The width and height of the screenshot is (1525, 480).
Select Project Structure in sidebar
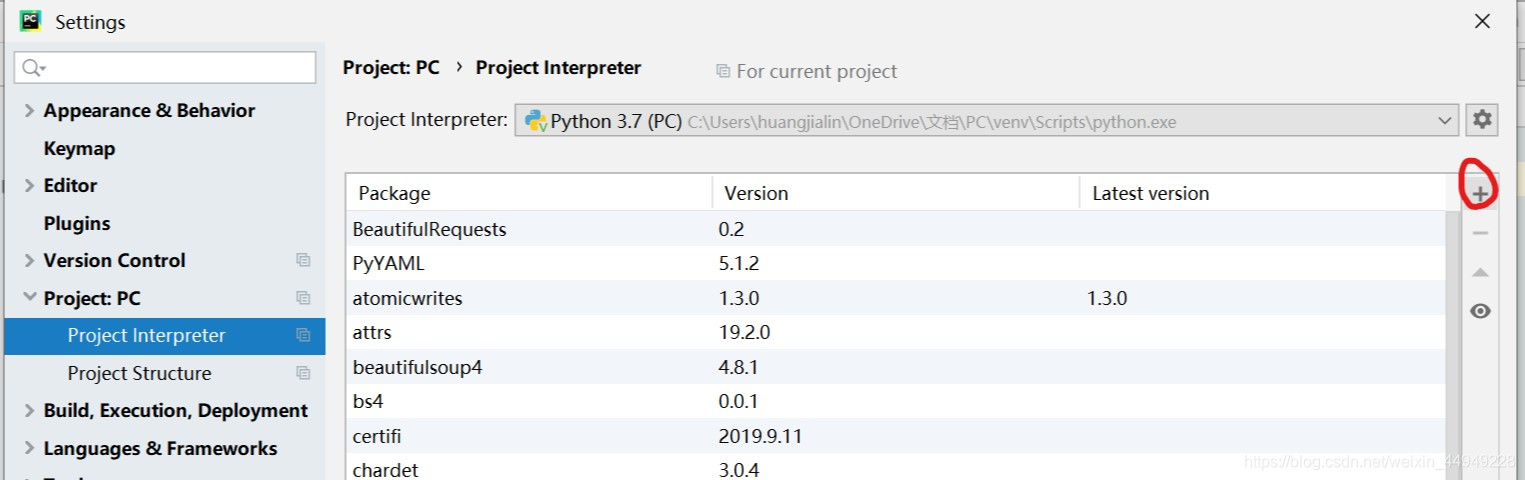click(x=139, y=373)
